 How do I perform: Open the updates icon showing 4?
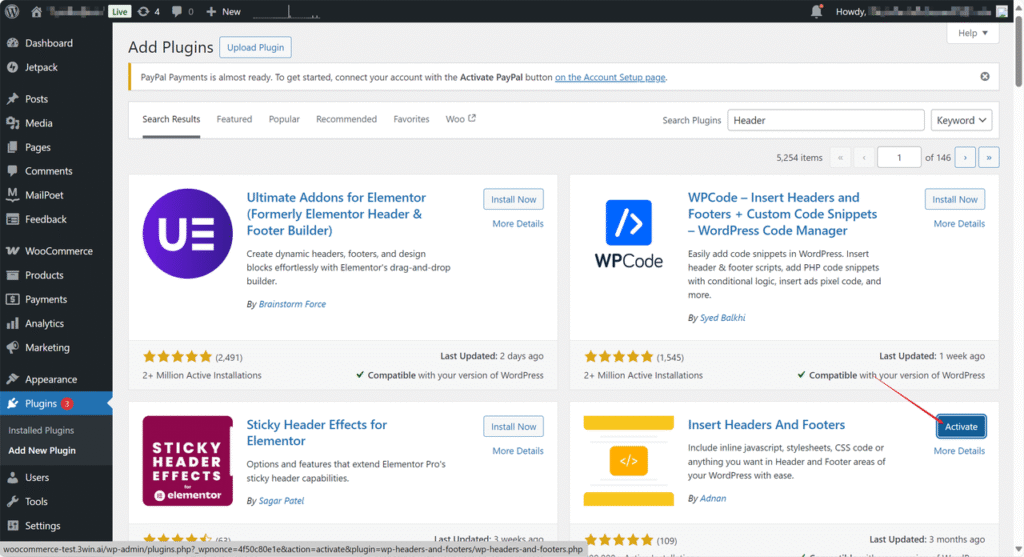(x=148, y=12)
